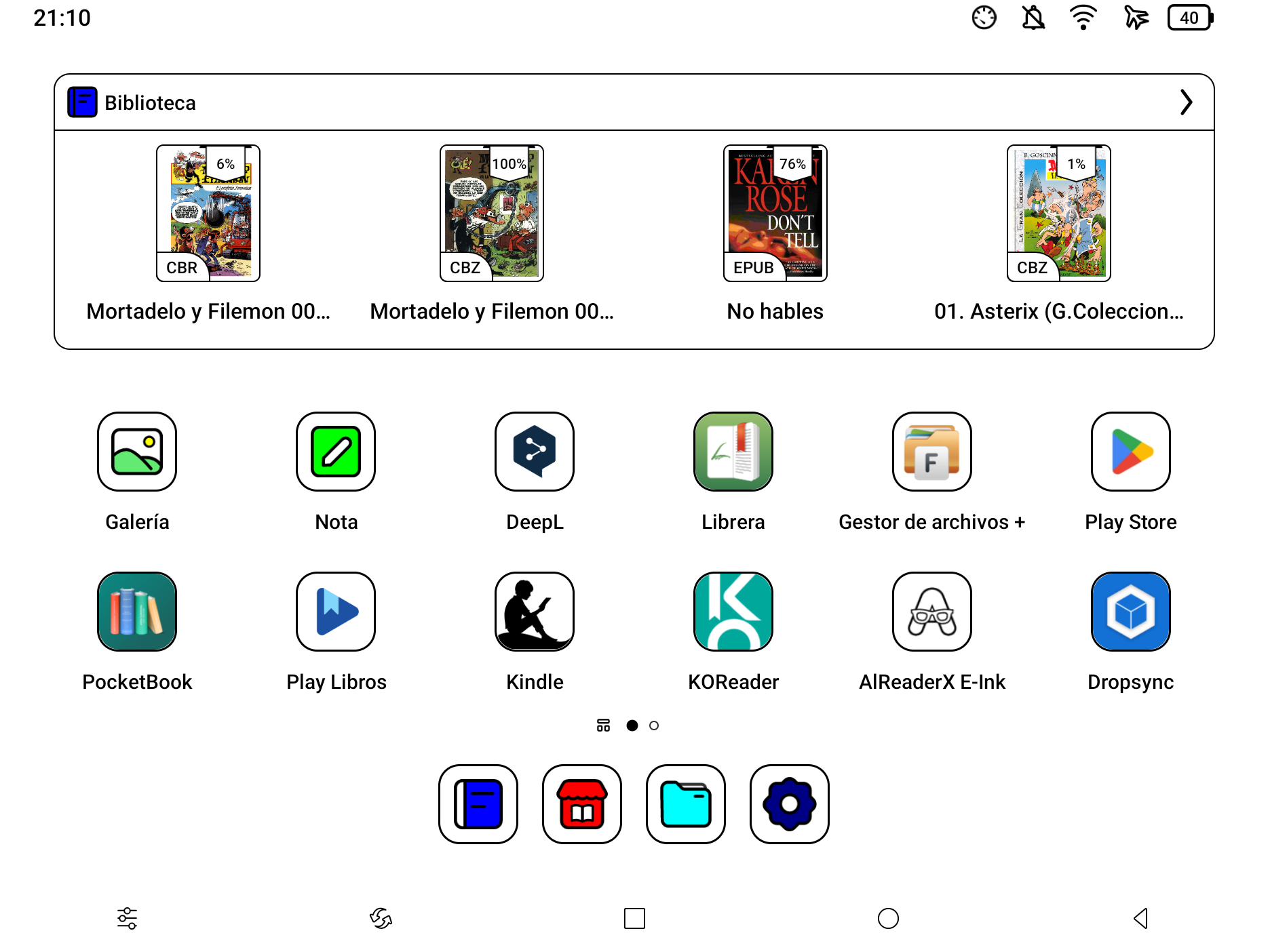Open the blue library dock icon
Screen dimensions: 1270x952
(x=478, y=804)
